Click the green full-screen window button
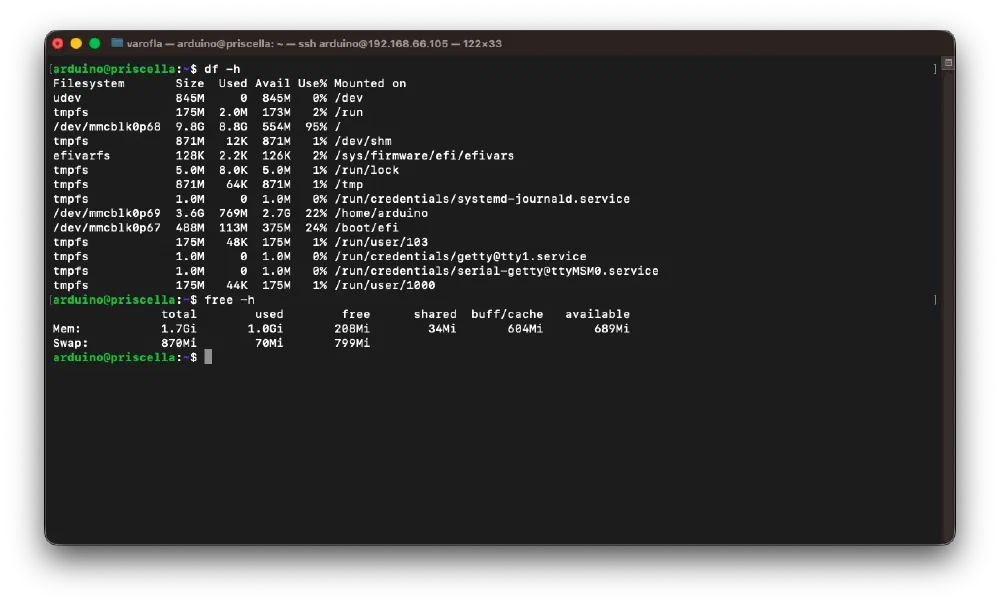The width and height of the screenshot is (1000, 604). tap(95, 43)
